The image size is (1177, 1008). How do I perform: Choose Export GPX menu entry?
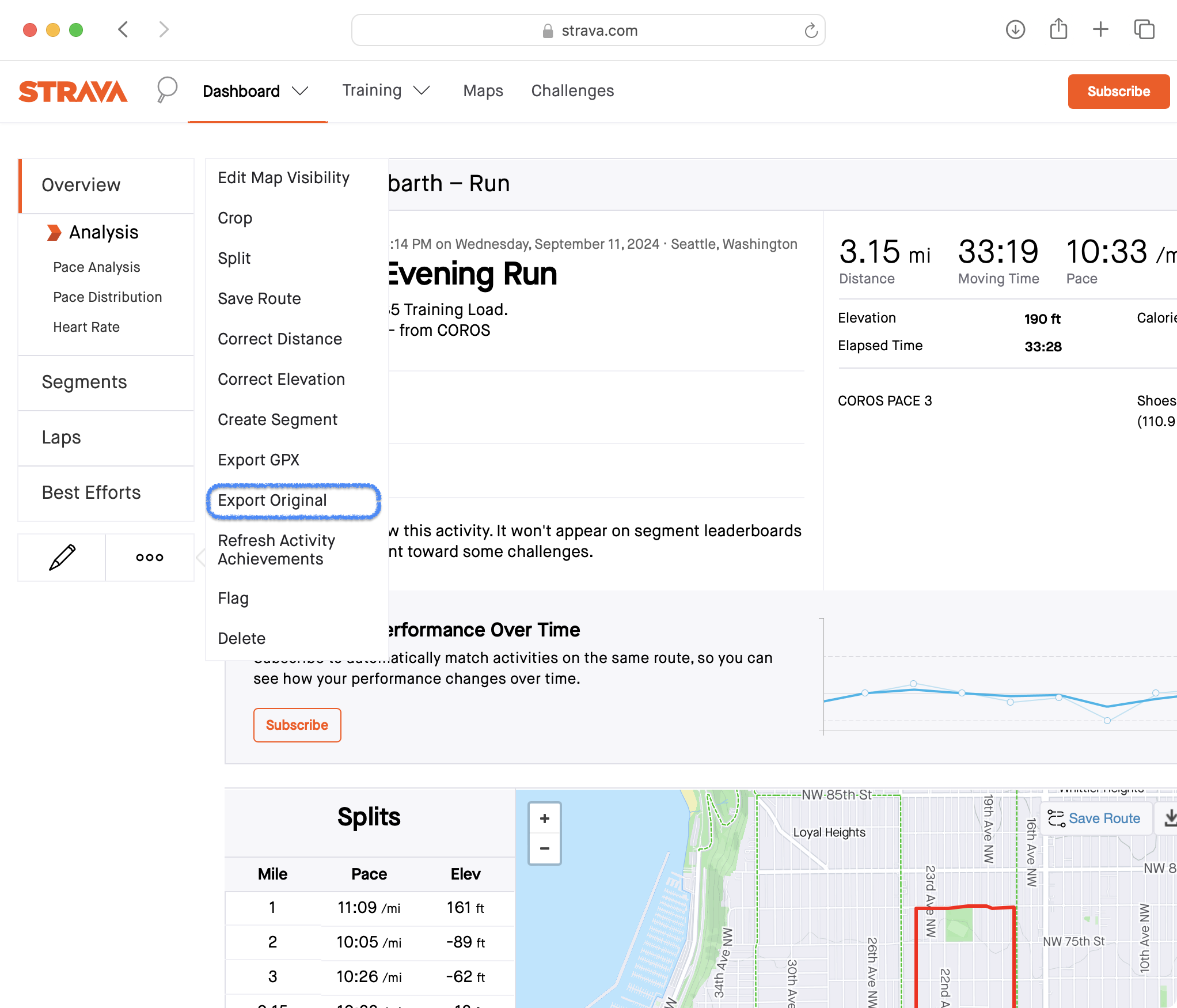click(x=259, y=460)
